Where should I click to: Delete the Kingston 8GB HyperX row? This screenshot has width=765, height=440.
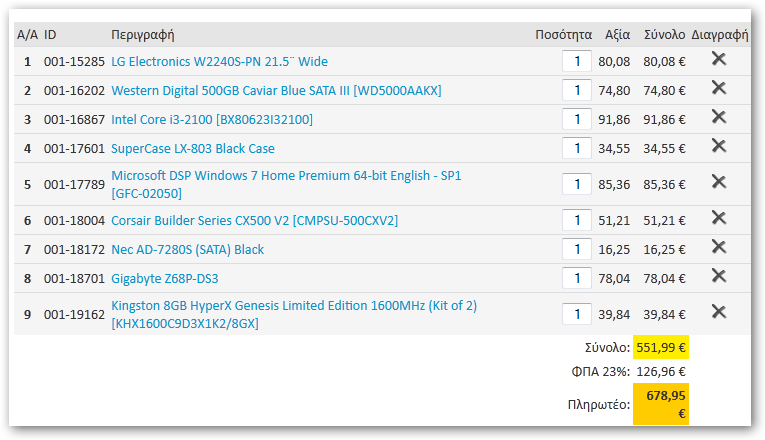(x=719, y=312)
